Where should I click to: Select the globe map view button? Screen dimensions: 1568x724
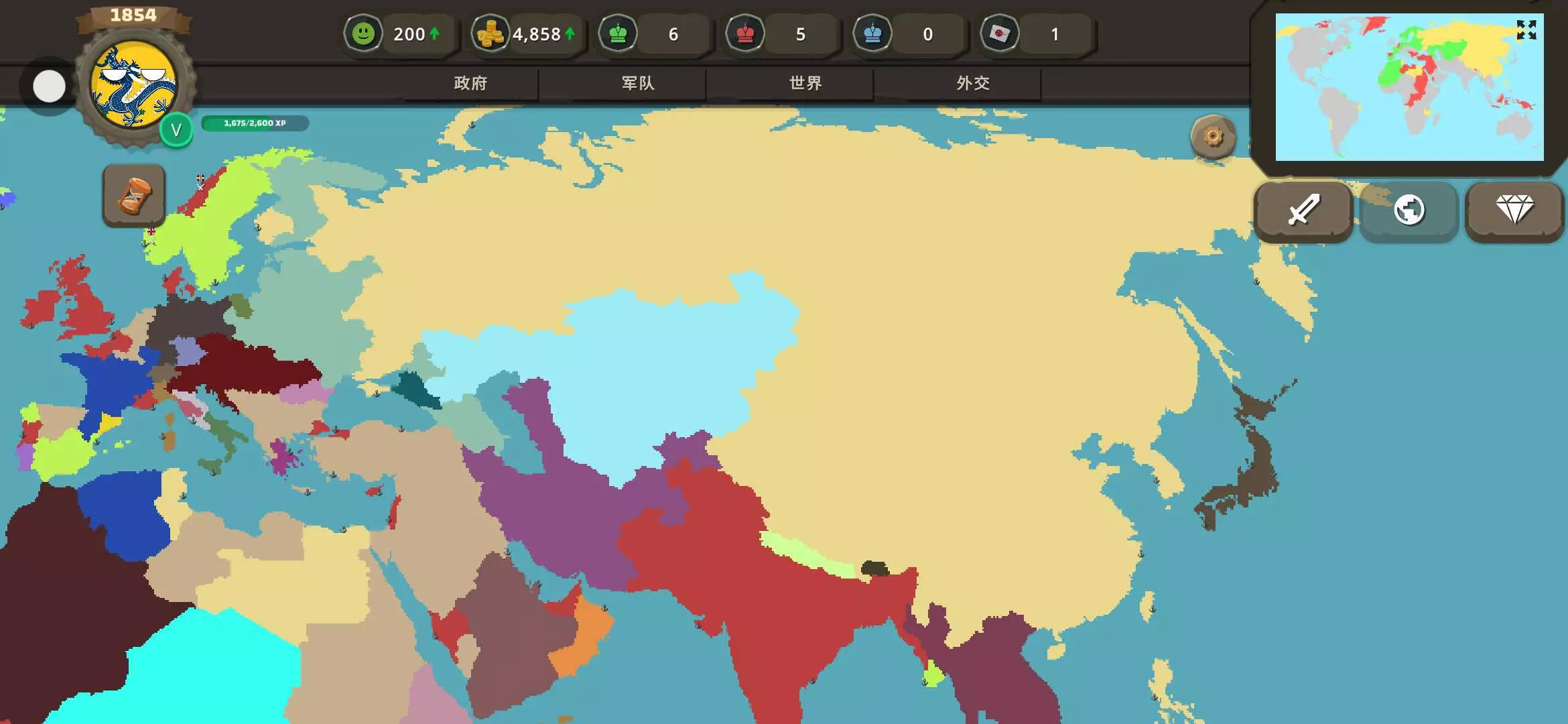1409,210
